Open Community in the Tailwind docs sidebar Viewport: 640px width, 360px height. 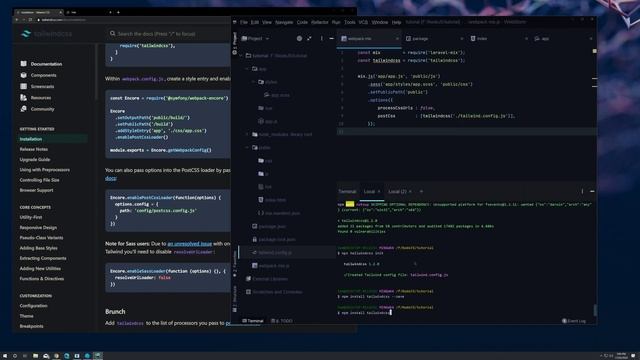coord(42,109)
